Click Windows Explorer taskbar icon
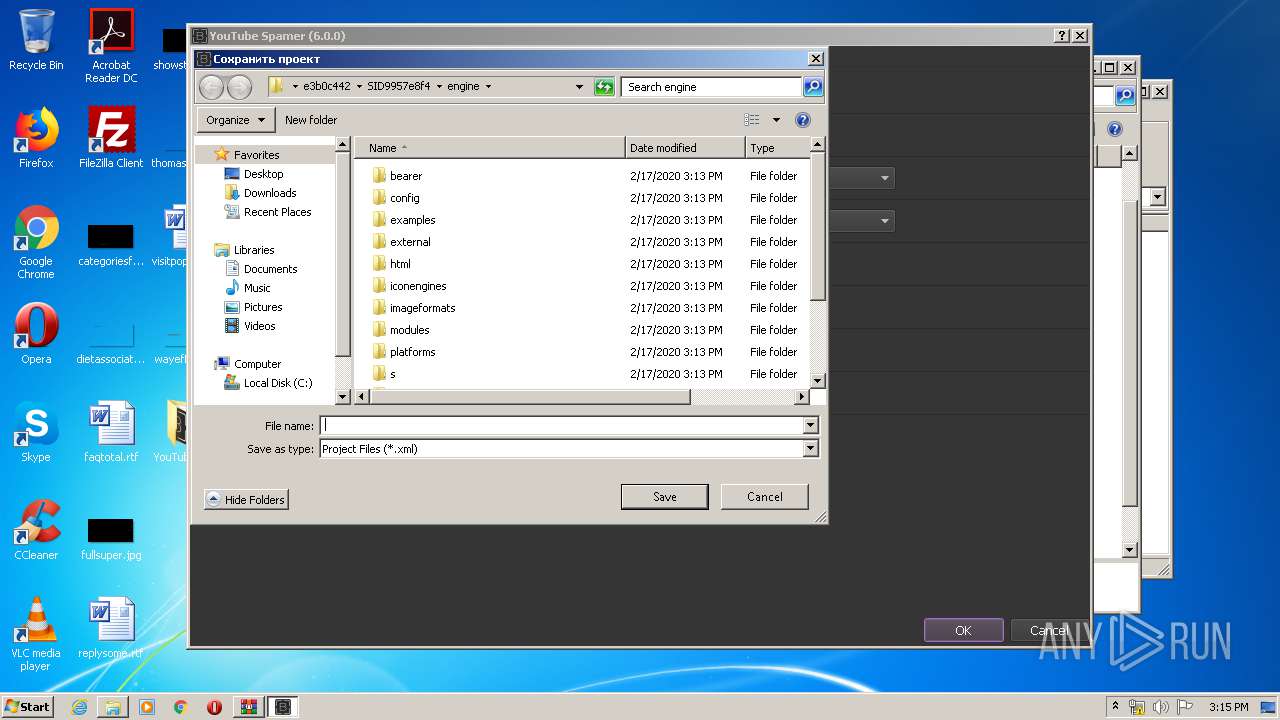 coord(113,707)
